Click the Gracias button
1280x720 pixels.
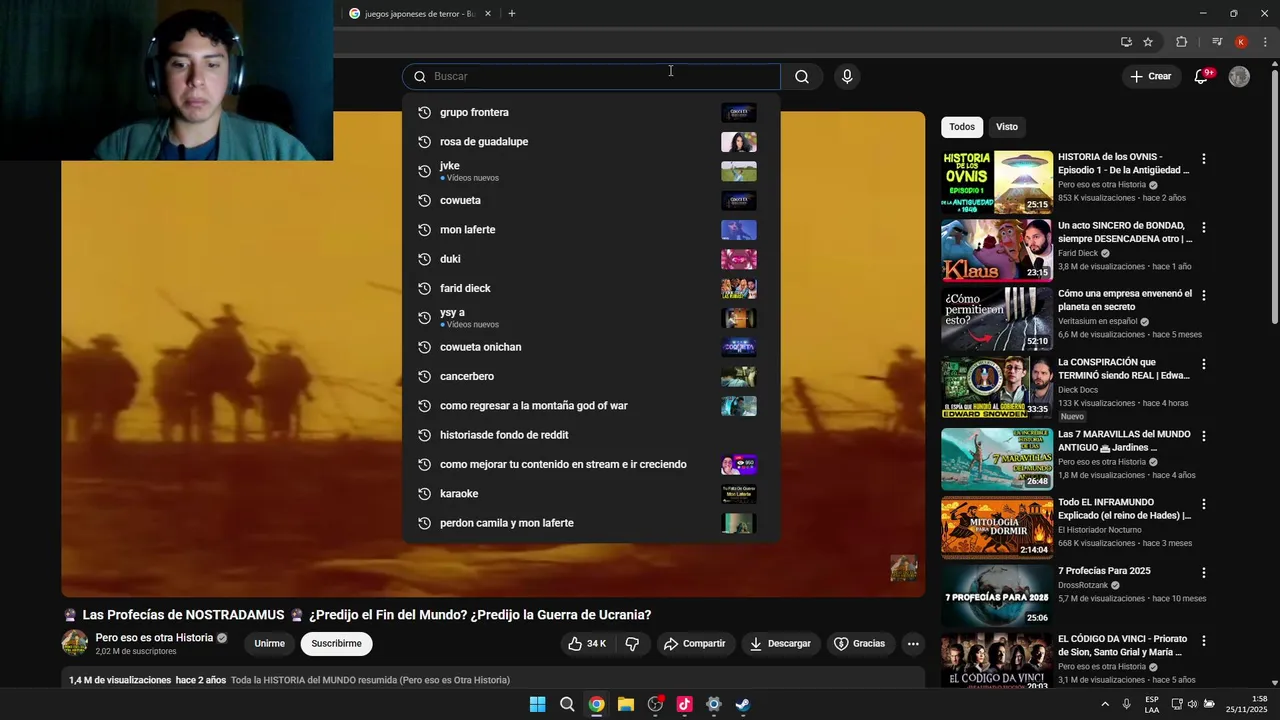tap(860, 644)
